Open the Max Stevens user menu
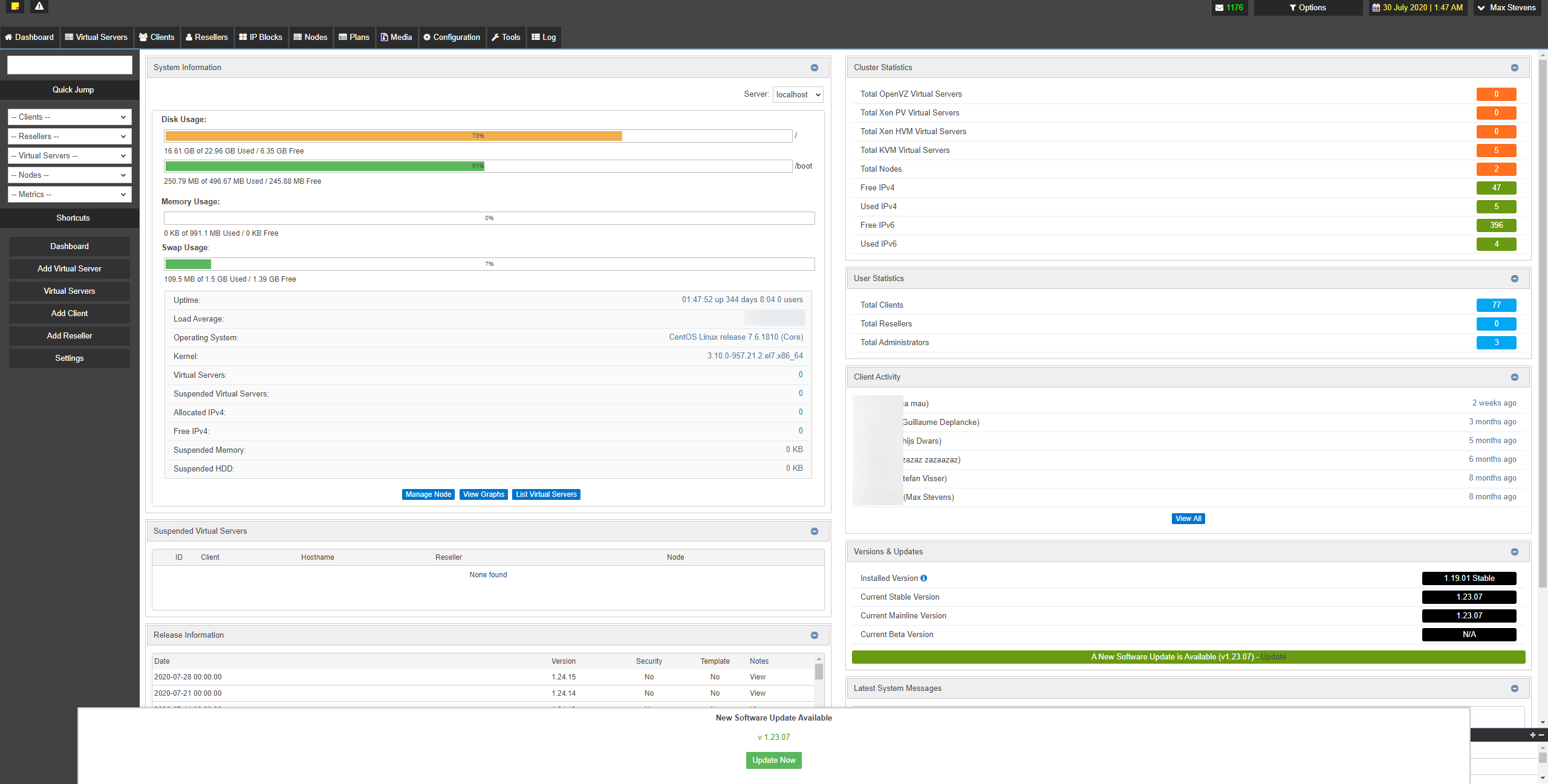Screen dimensions: 1548x784 1506,8
